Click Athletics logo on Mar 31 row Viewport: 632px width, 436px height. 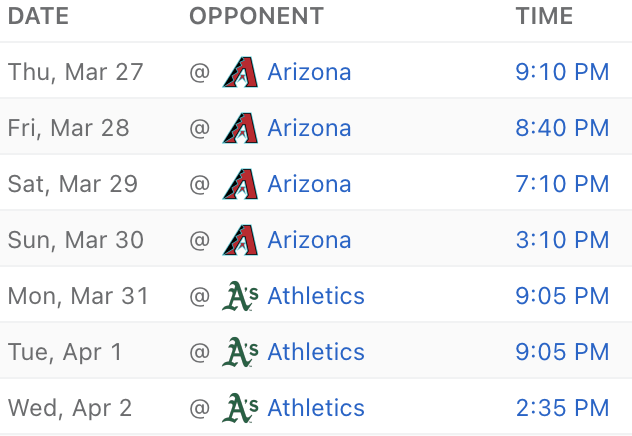[240, 296]
